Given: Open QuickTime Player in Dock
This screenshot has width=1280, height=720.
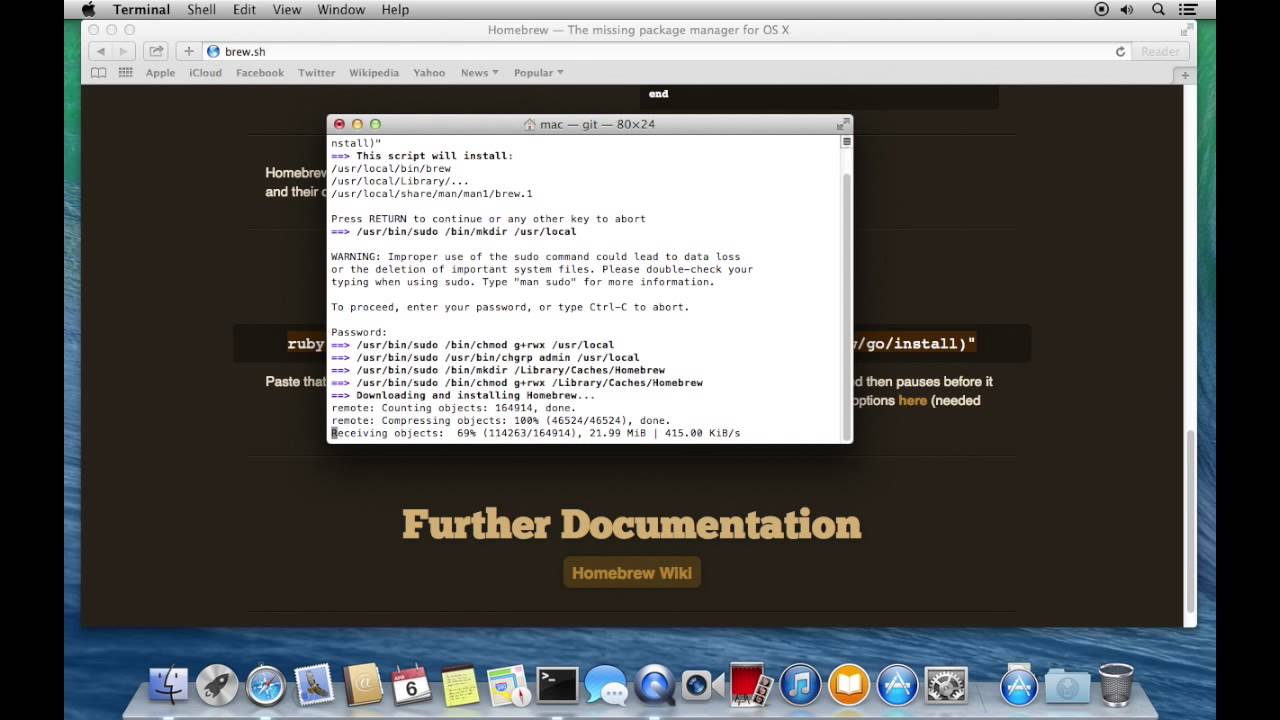Looking at the screenshot, I should click(x=654, y=685).
